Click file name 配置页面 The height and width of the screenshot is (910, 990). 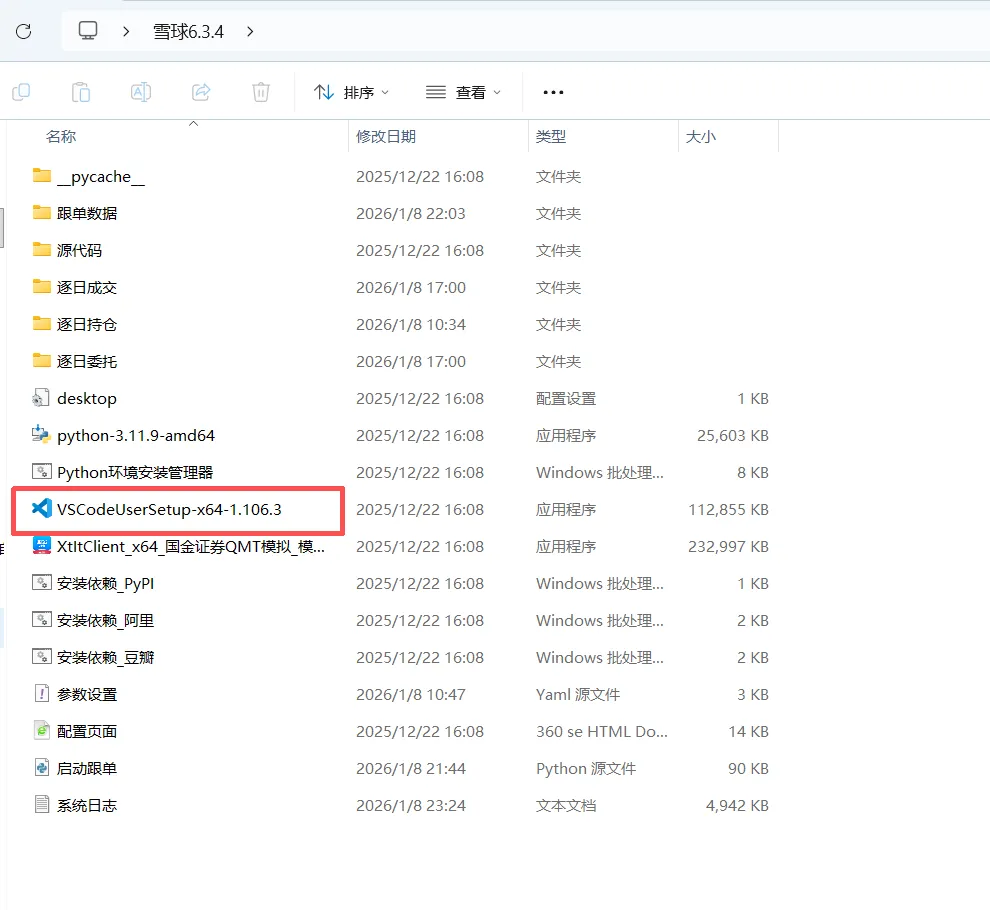(87, 732)
